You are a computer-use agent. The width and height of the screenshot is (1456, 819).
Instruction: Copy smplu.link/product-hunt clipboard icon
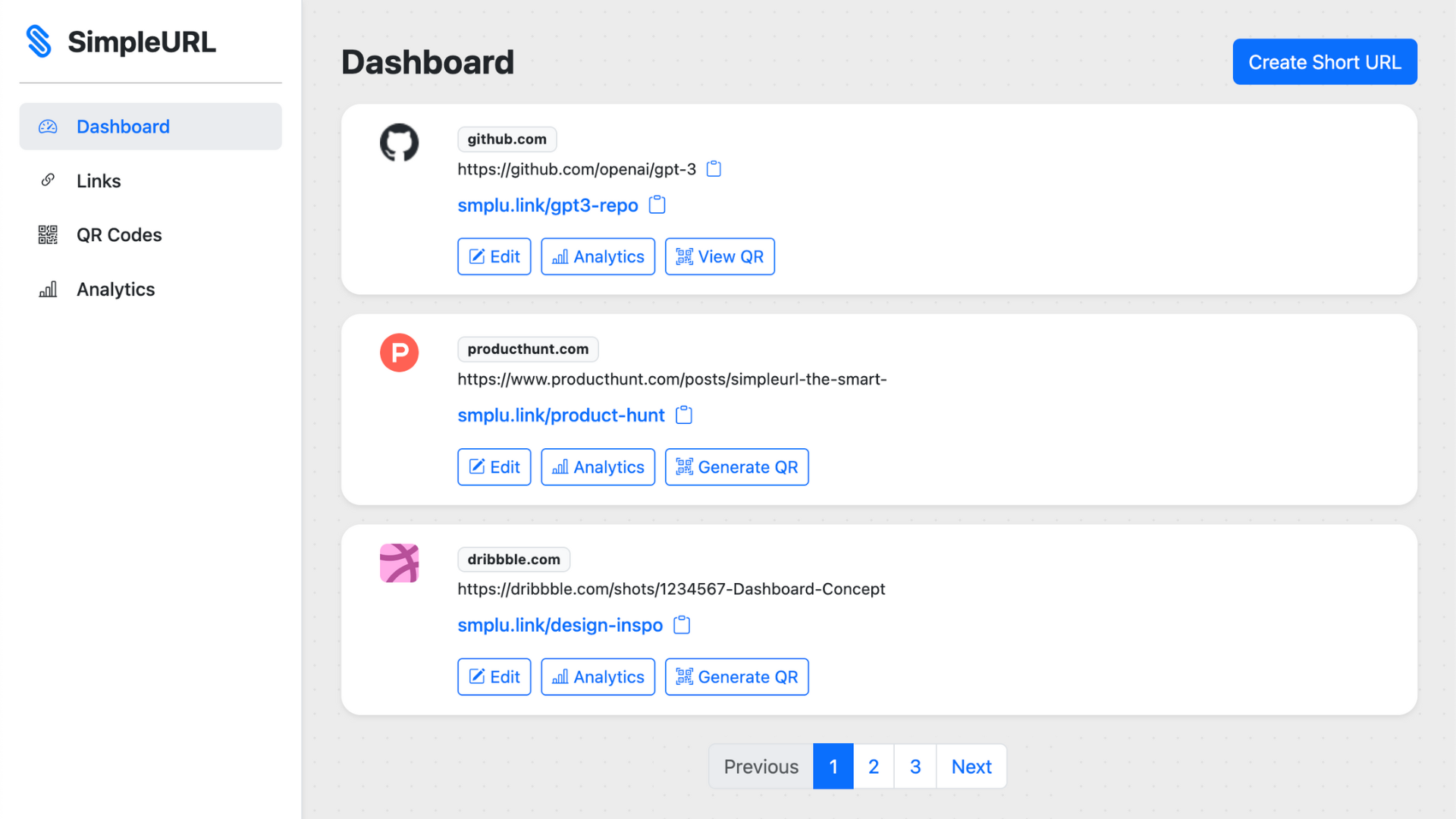coord(683,415)
